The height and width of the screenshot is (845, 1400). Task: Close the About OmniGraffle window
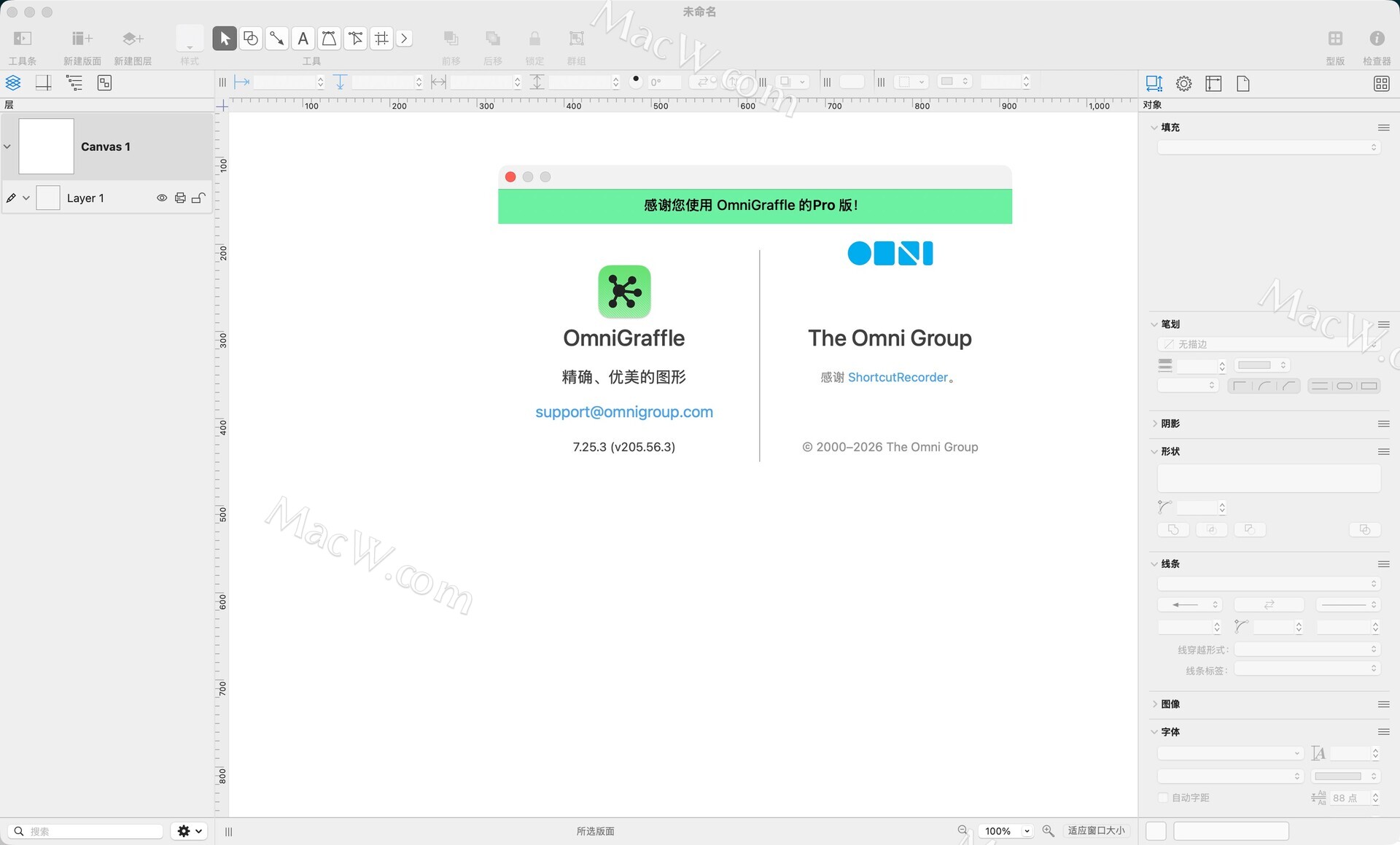click(510, 176)
